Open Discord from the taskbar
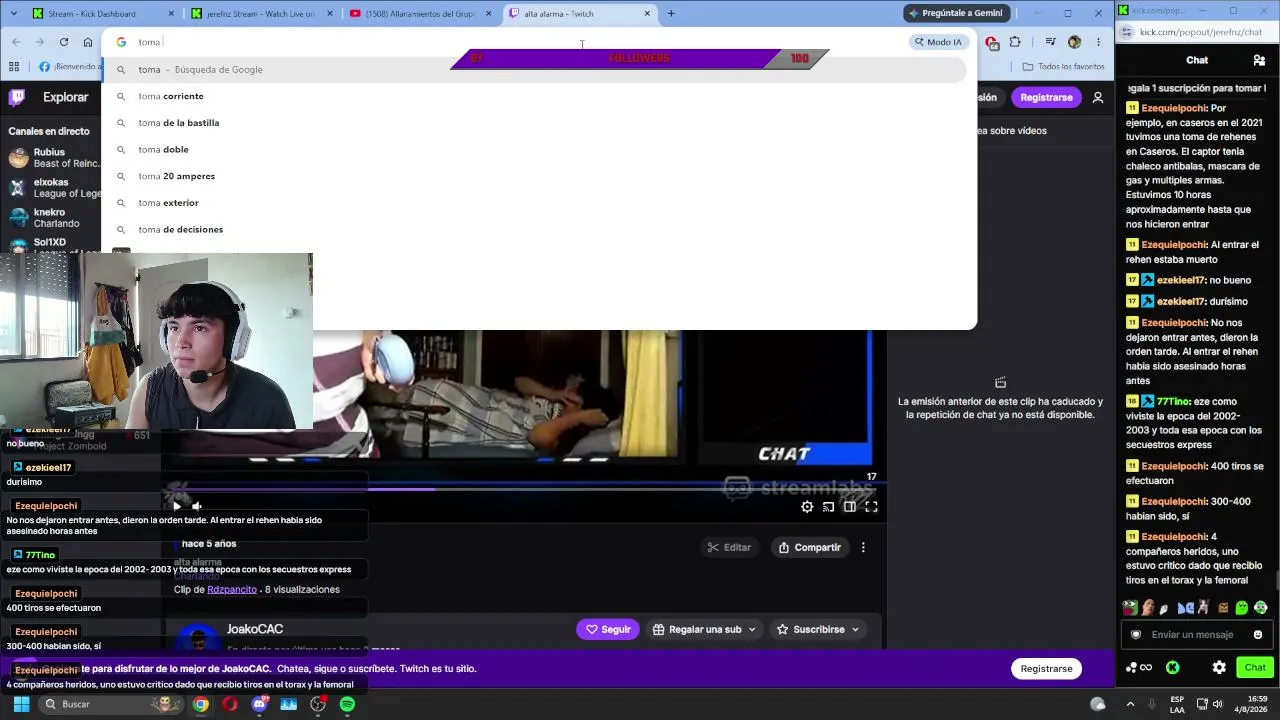 260,704
